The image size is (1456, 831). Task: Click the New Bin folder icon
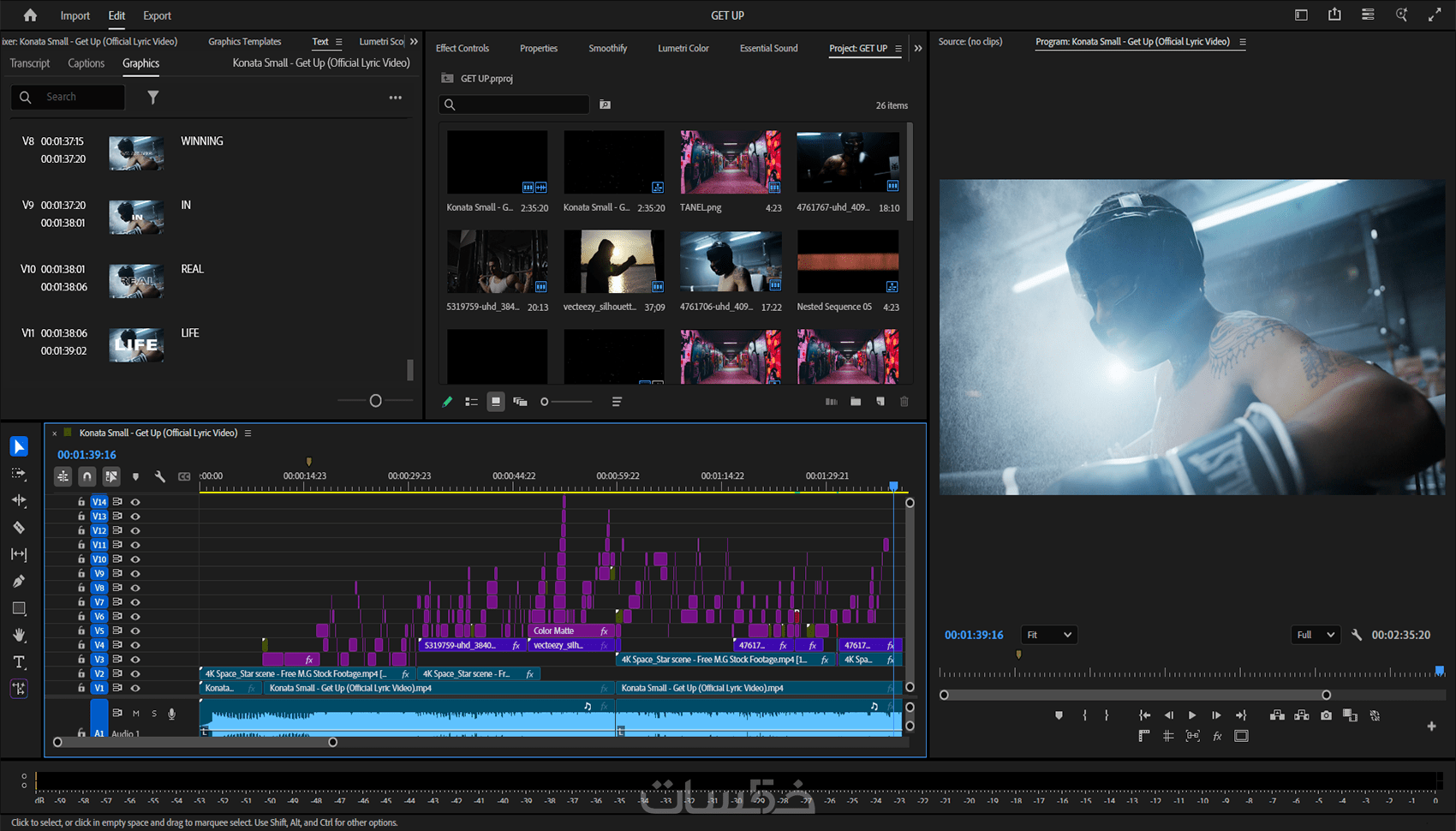[856, 402]
